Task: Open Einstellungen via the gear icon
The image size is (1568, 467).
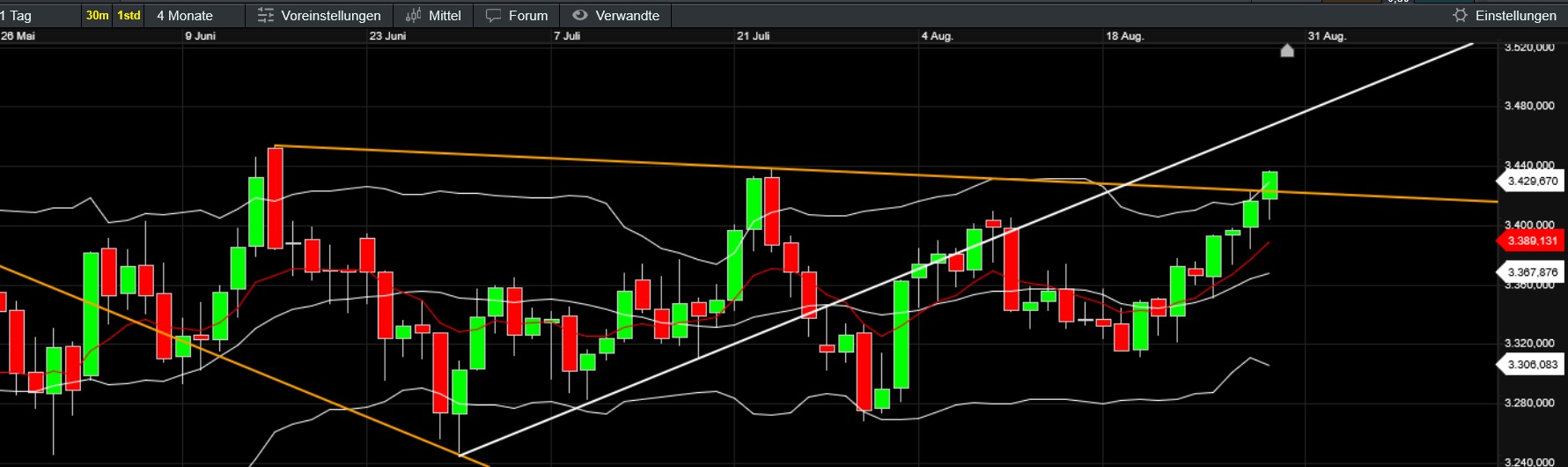Action: [x=1460, y=15]
